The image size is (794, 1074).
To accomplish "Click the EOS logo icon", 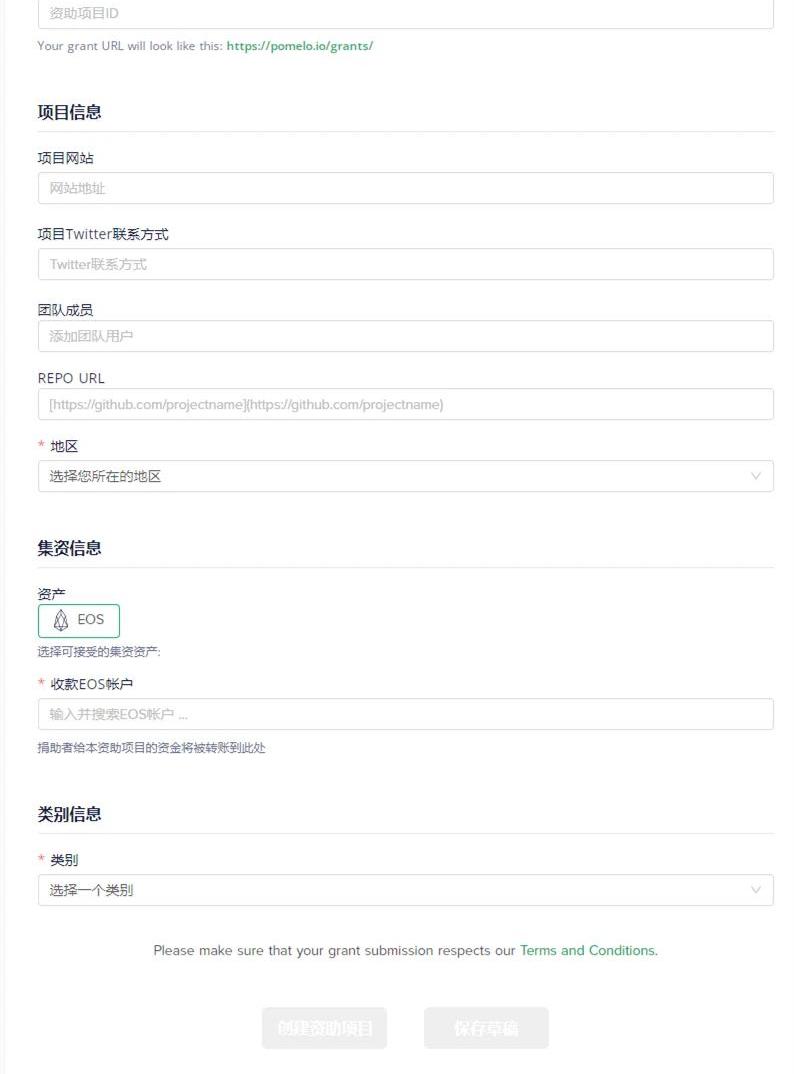I will pyautogui.click(x=61, y=620).
